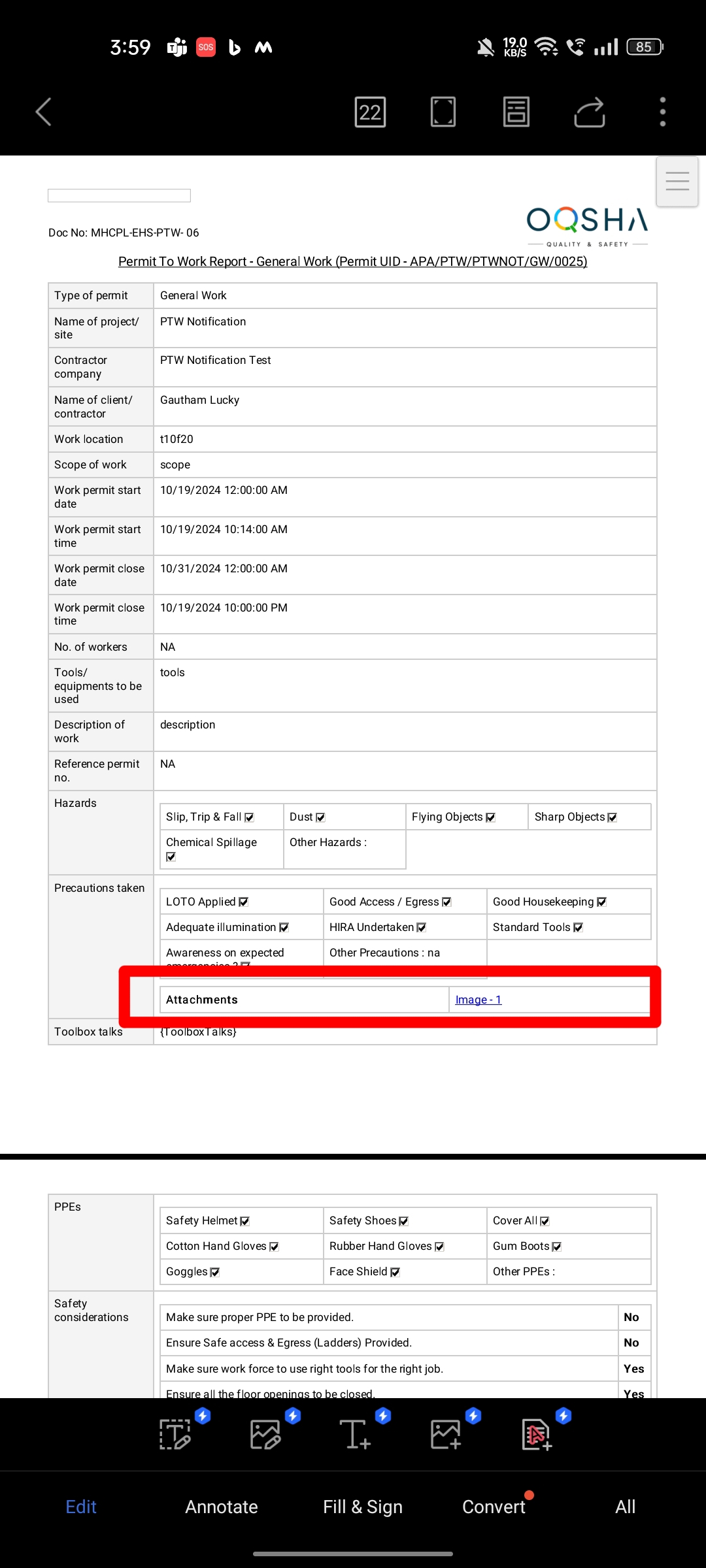Switch to the Annotate tab

(222, 1507)
